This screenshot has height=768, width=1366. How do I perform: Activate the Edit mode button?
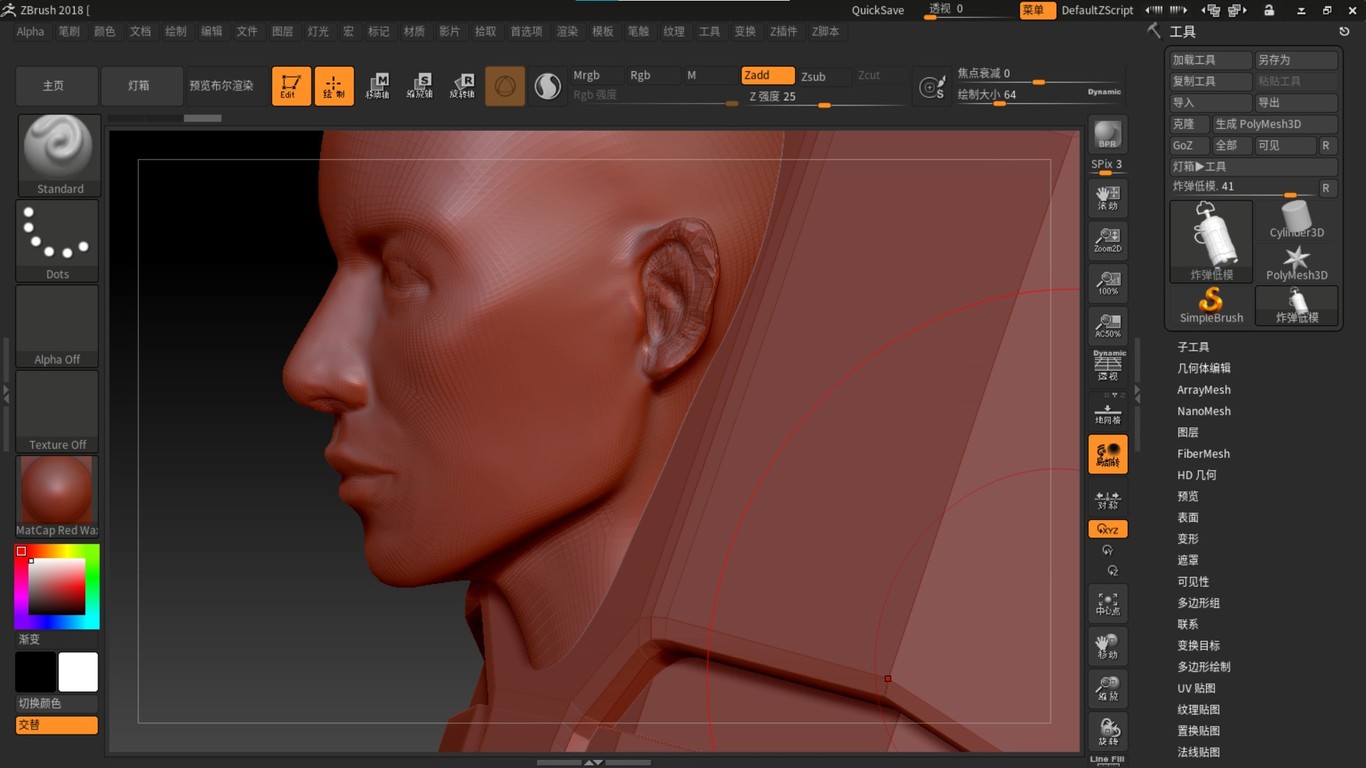pos(291,86)
